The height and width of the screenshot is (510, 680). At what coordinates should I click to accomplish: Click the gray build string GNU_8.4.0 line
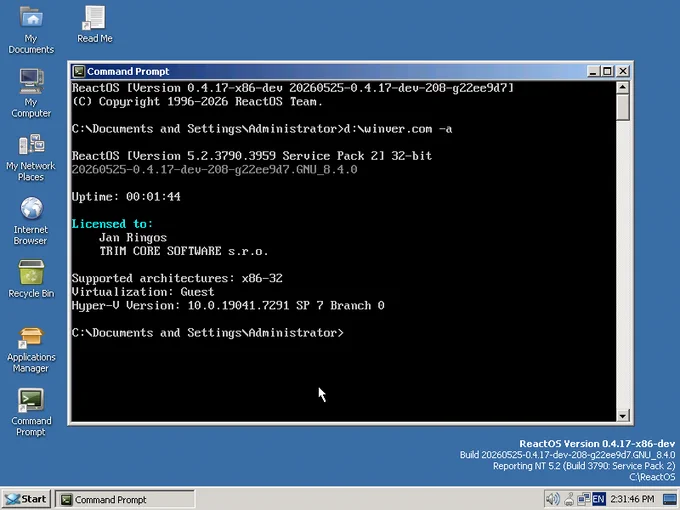click(215, 170)
